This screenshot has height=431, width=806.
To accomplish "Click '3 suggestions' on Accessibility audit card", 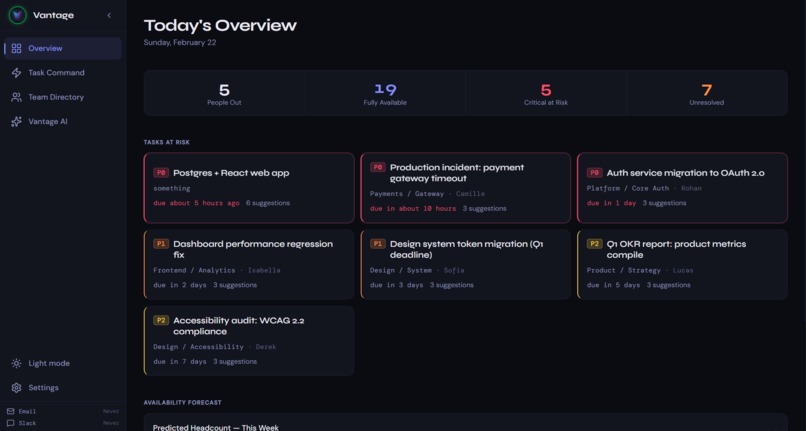I will 235,362.
